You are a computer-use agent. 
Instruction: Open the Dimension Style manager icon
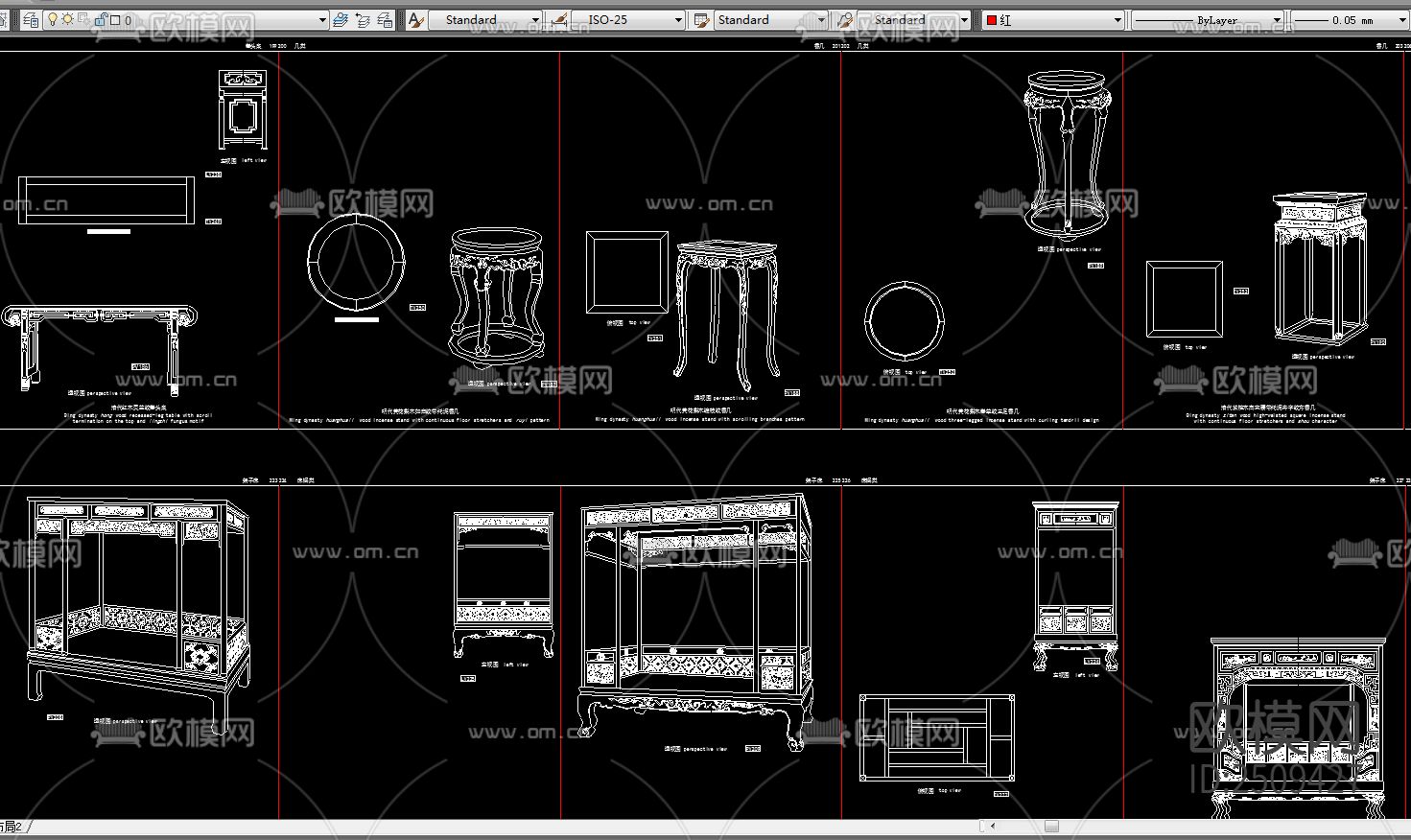pos(560,19)
